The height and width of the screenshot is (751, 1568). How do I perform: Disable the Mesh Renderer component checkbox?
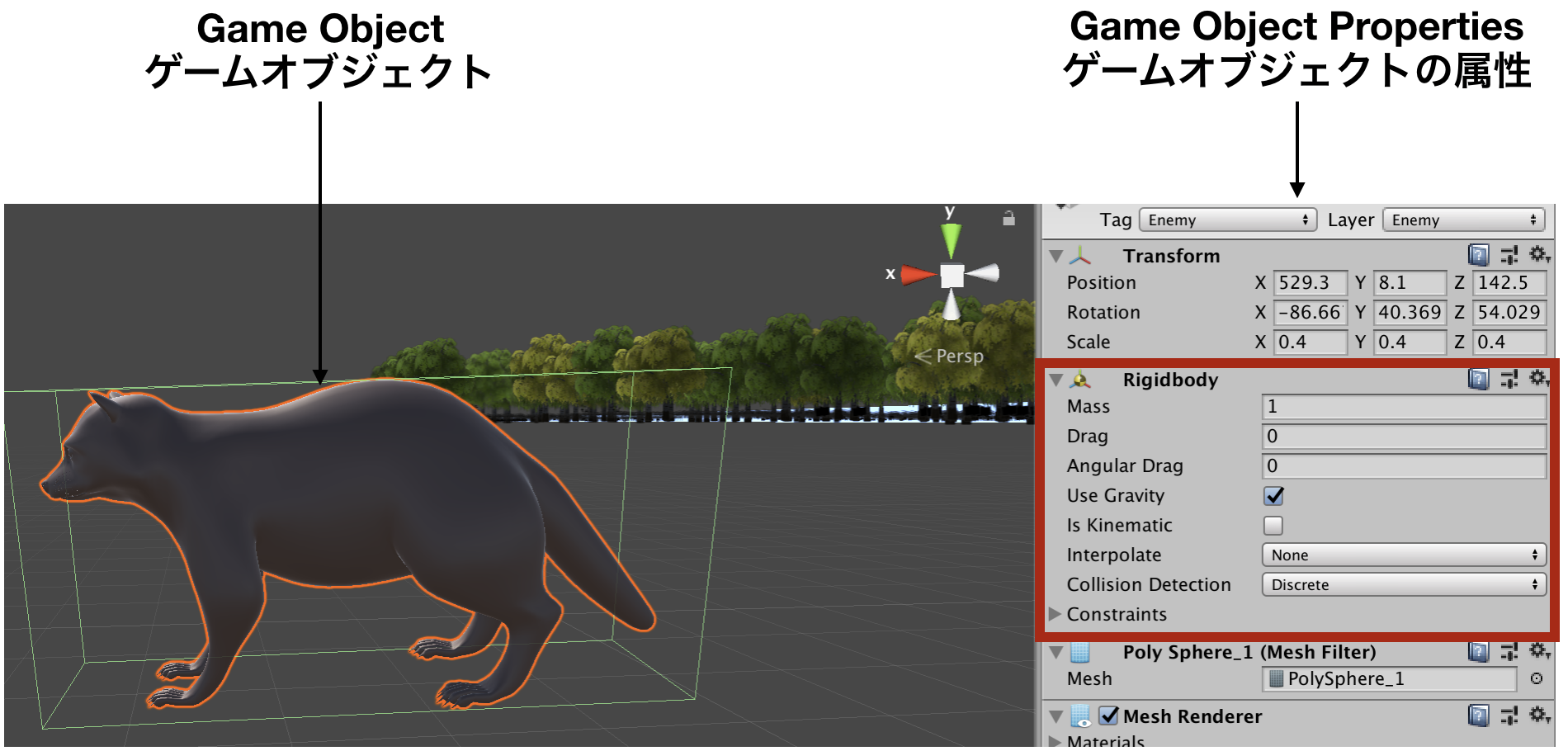pyautogui.click(x=1109, y=715)
